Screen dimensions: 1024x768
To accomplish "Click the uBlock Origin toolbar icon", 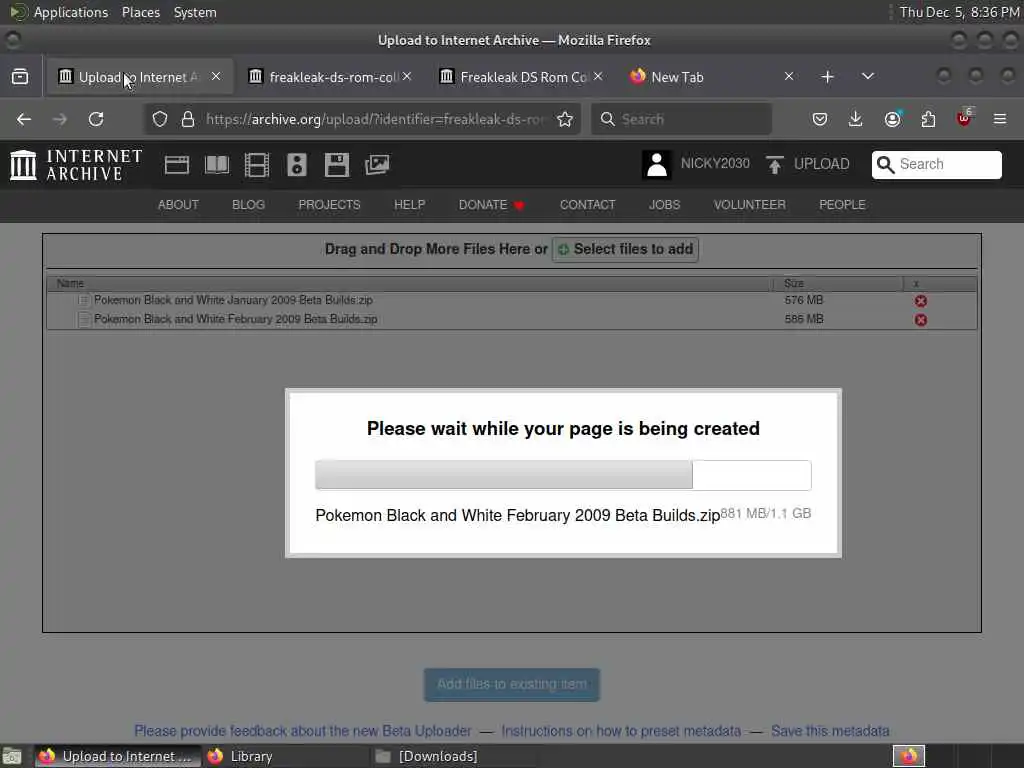I will pos(965,119).
